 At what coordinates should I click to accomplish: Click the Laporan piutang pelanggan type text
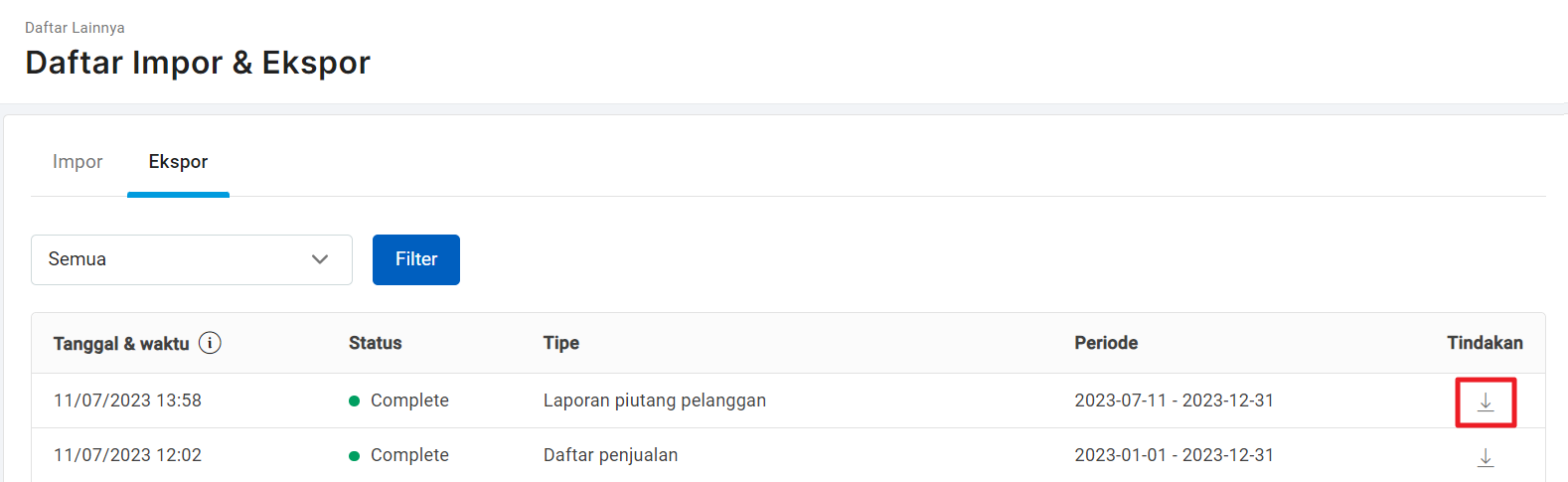pos(655,401)
